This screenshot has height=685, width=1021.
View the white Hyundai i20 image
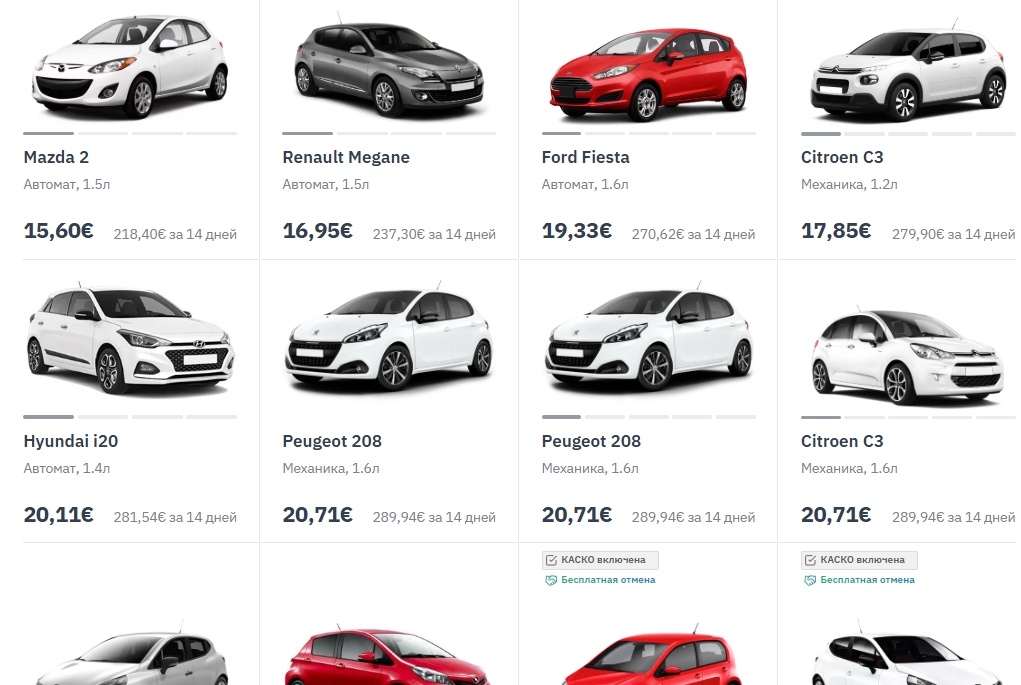(x=130, y=339)
